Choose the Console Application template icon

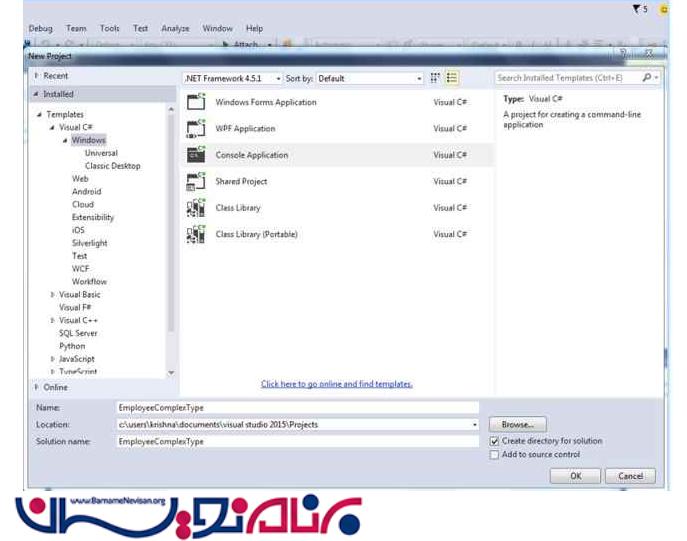[x=196, y=155]
